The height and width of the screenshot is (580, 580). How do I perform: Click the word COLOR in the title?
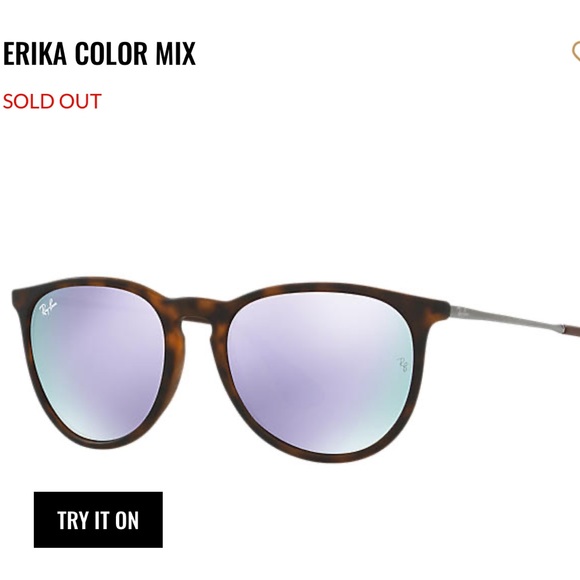[x=111, y=53]
